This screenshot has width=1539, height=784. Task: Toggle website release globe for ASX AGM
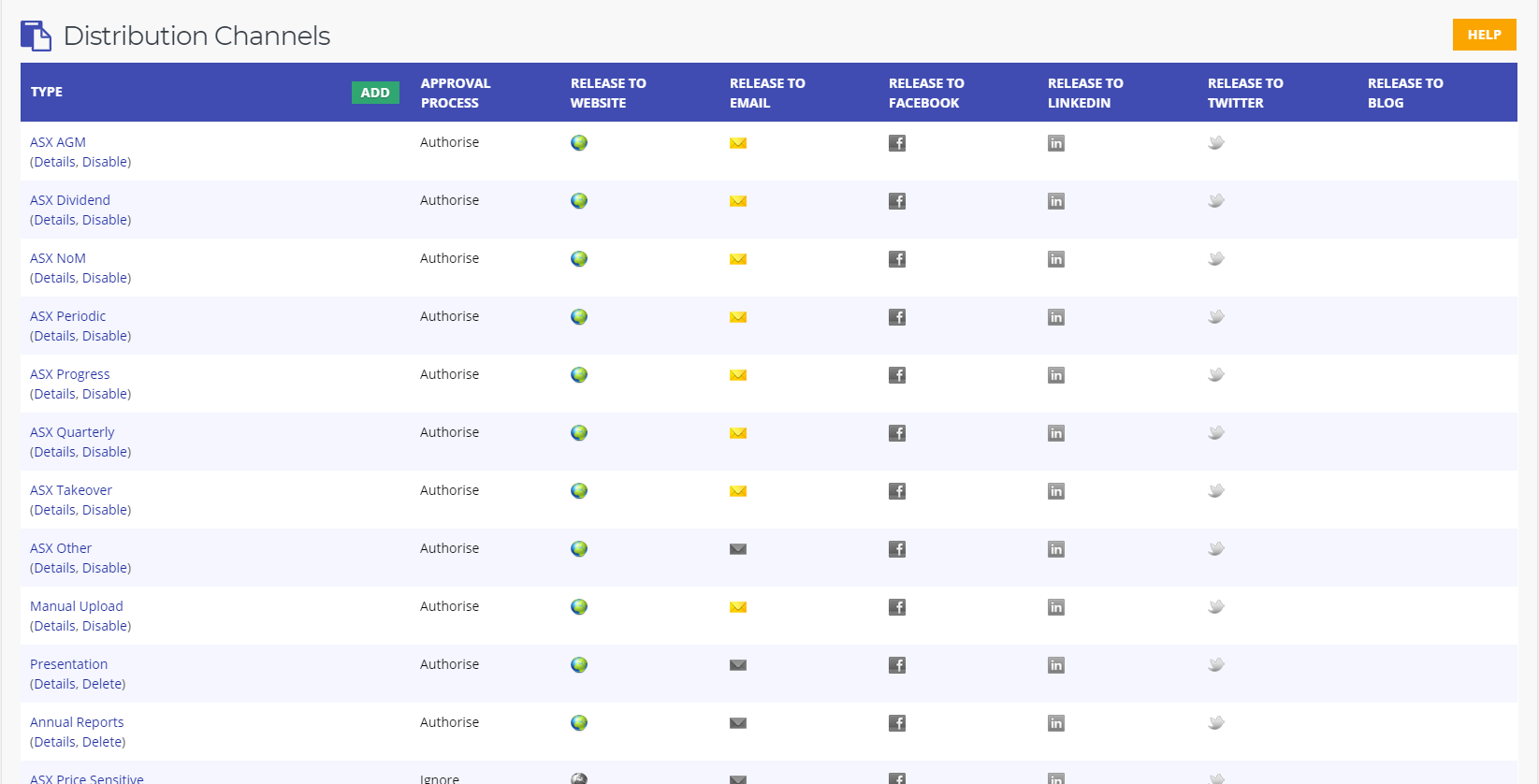[x=579, y=143]
